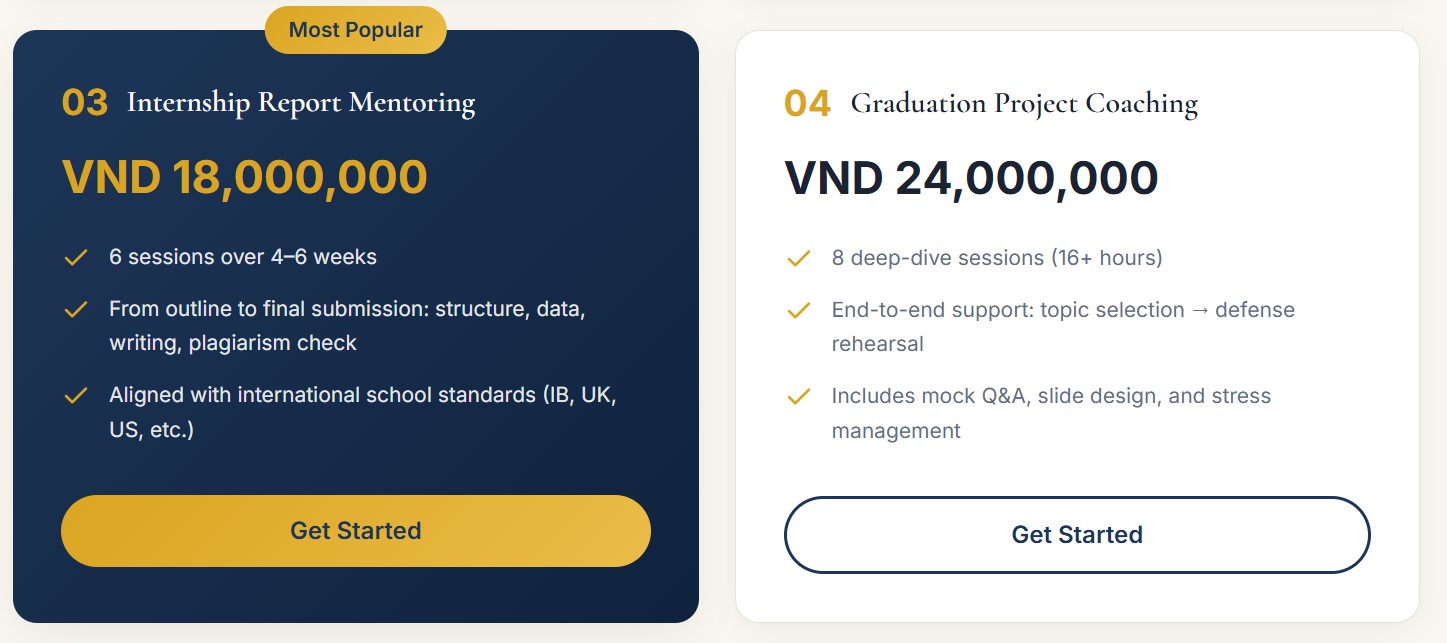Click the gold "04" plan number
This screenshot has height=643, width=1447.
pos(807,104)
